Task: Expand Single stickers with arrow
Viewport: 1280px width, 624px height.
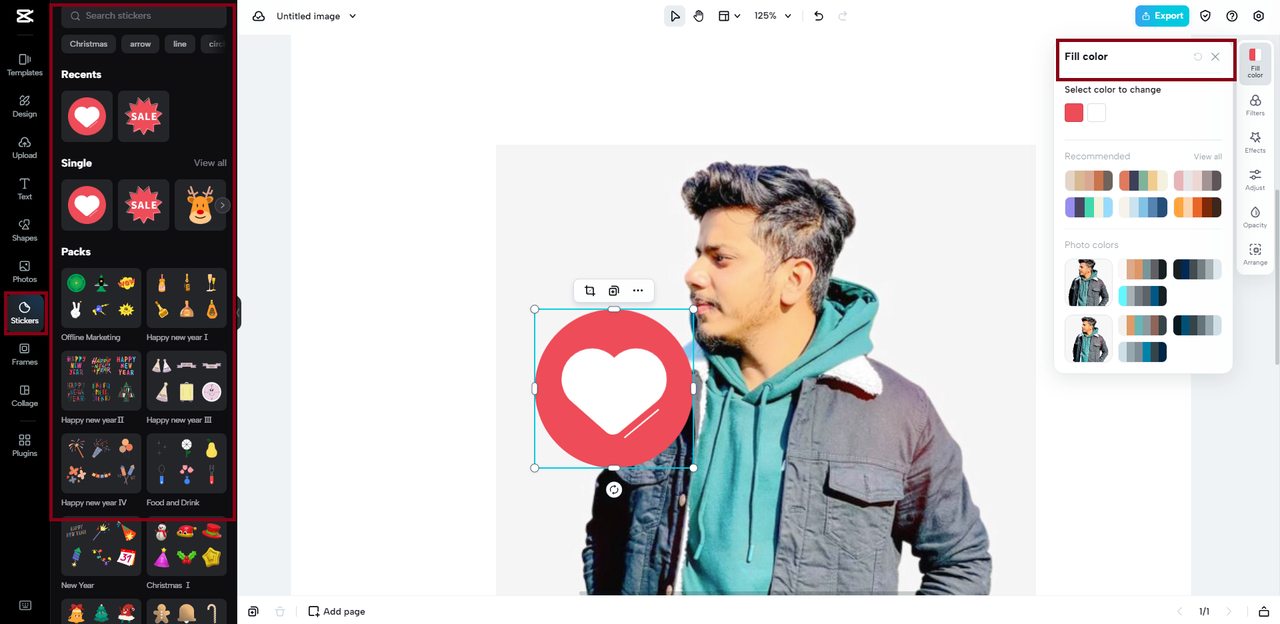Action: tap(223, 205)
